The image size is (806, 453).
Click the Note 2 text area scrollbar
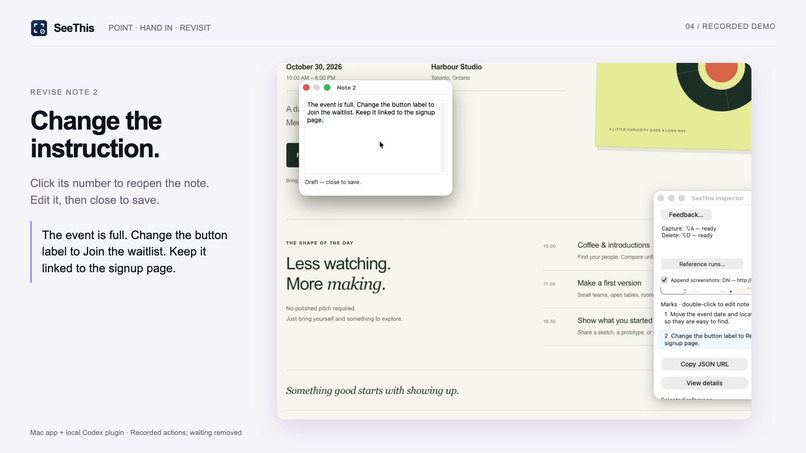click(443, 136)
